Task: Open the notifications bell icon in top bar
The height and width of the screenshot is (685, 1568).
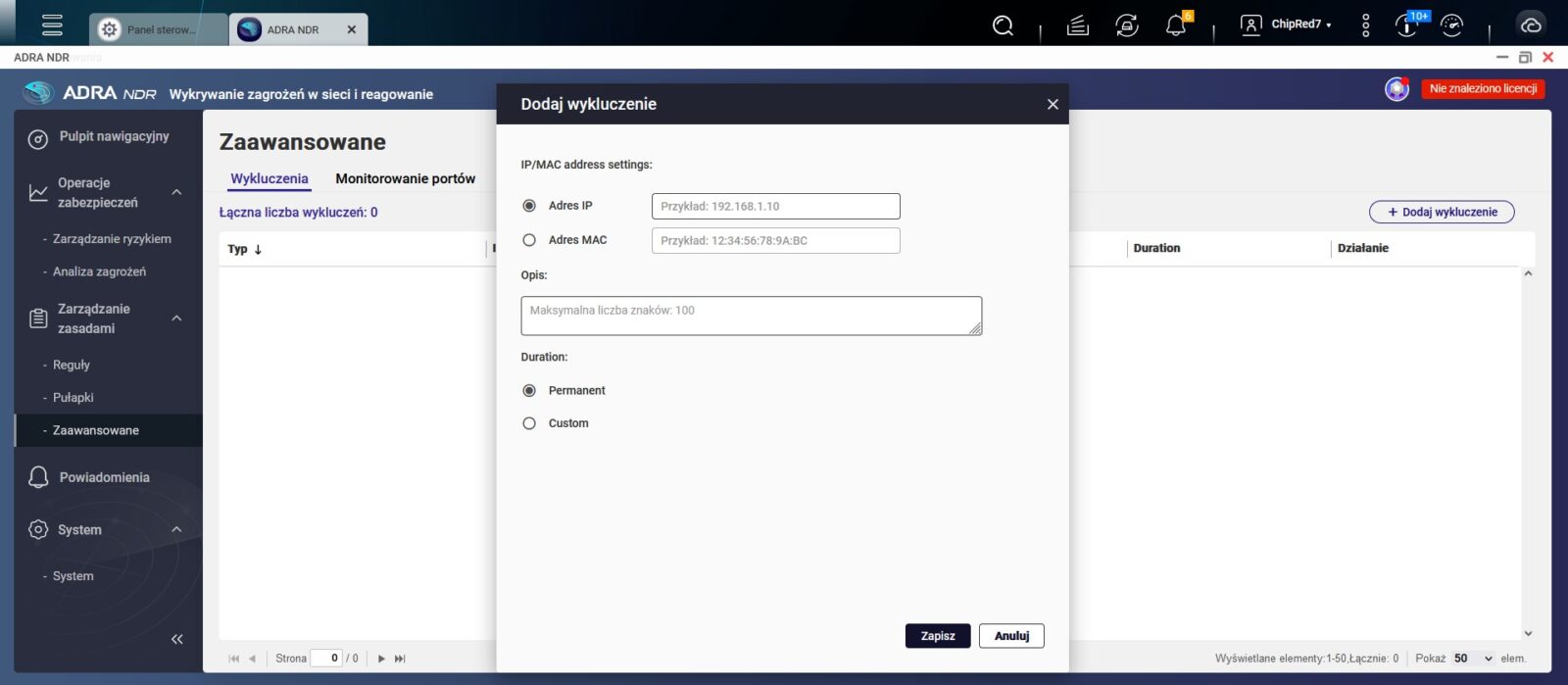Action: (1175, 25)
